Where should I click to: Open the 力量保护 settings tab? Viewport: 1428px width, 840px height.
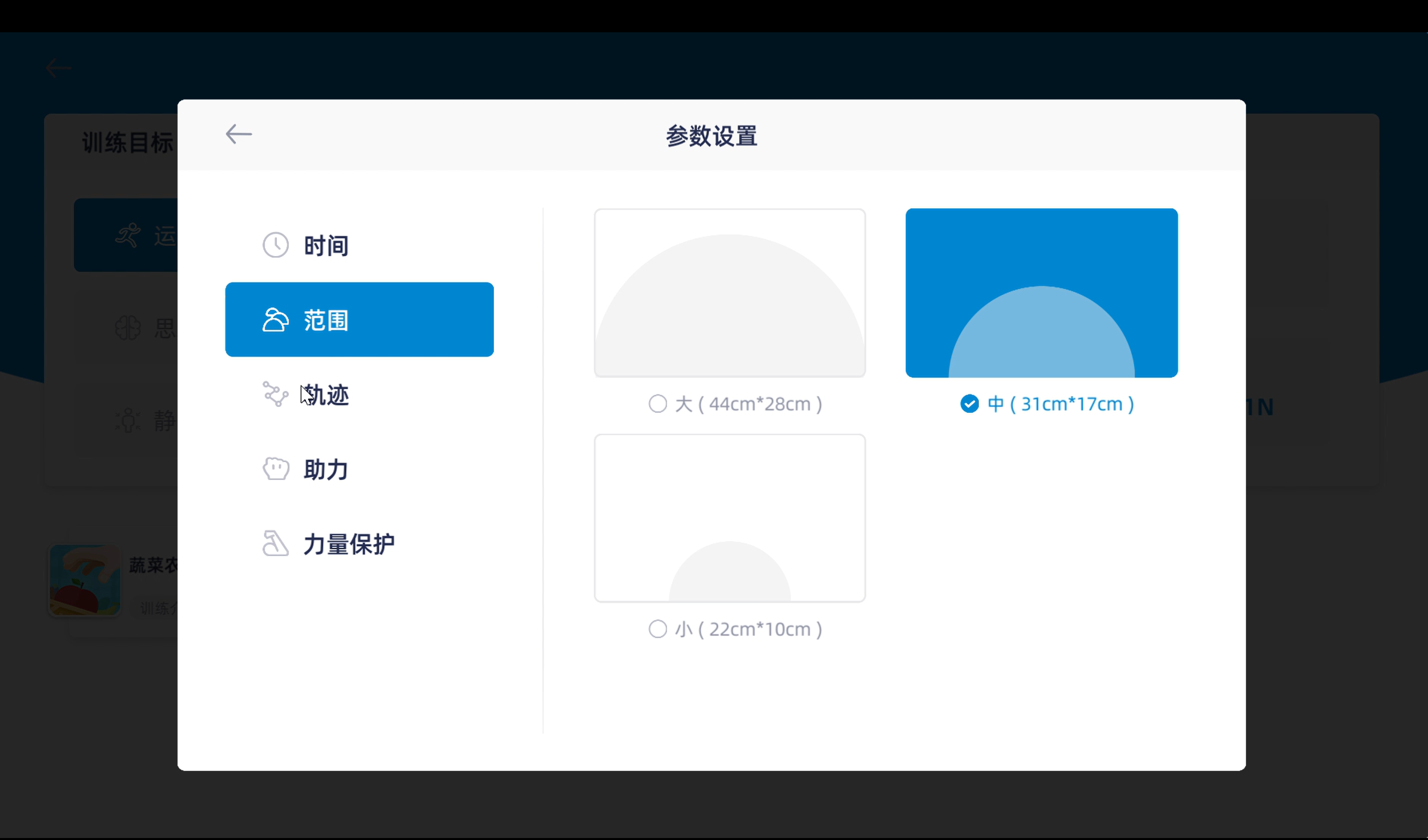[x=349, y=544]
